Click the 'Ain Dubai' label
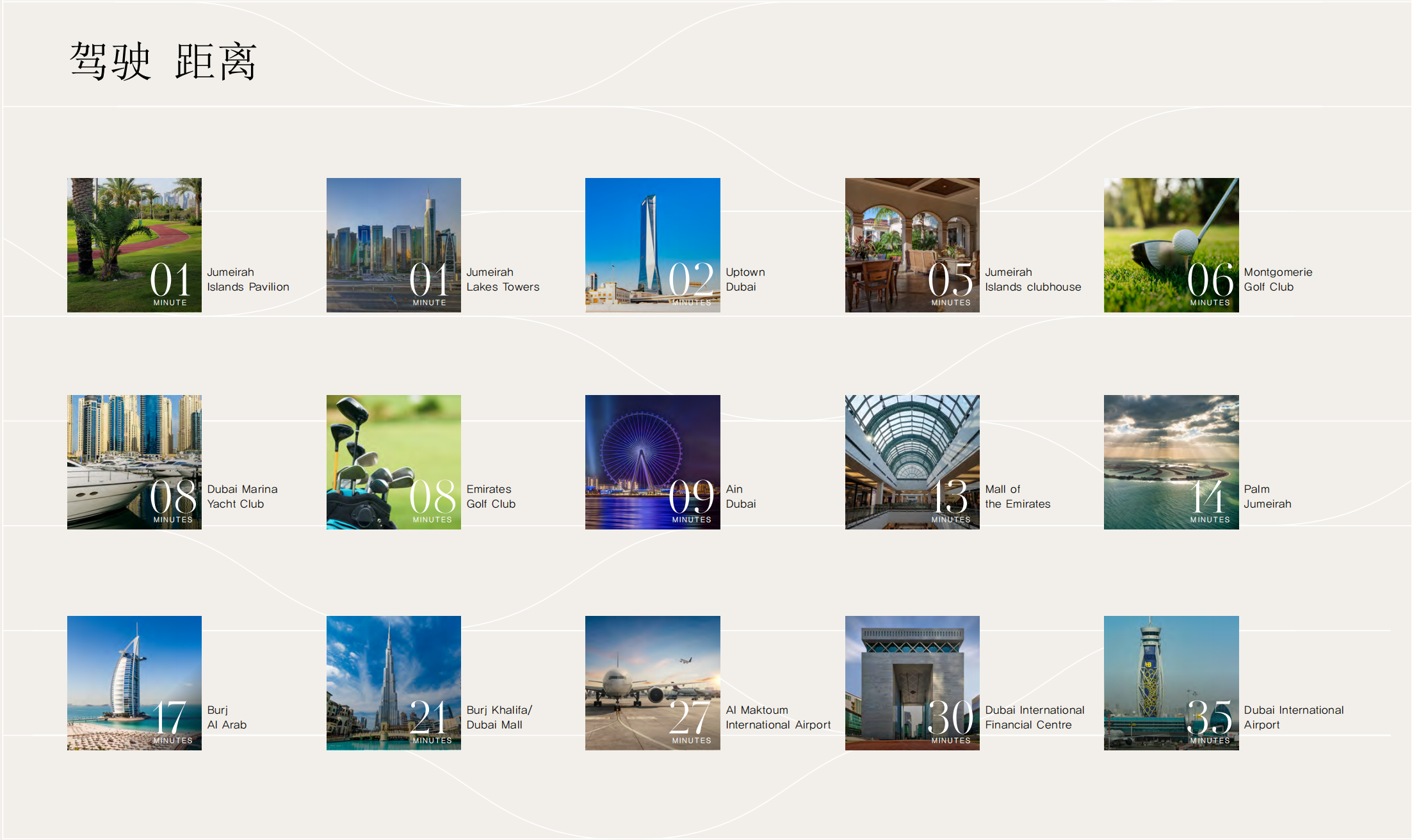 click(741, 497)
